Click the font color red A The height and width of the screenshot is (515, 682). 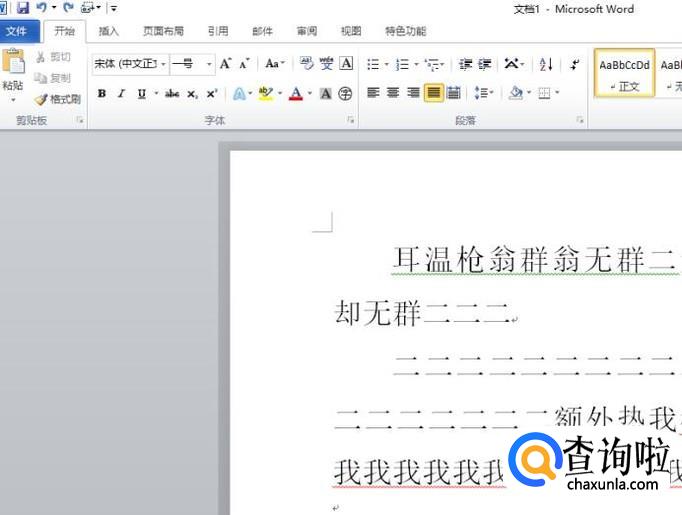[x=296, y=94]
